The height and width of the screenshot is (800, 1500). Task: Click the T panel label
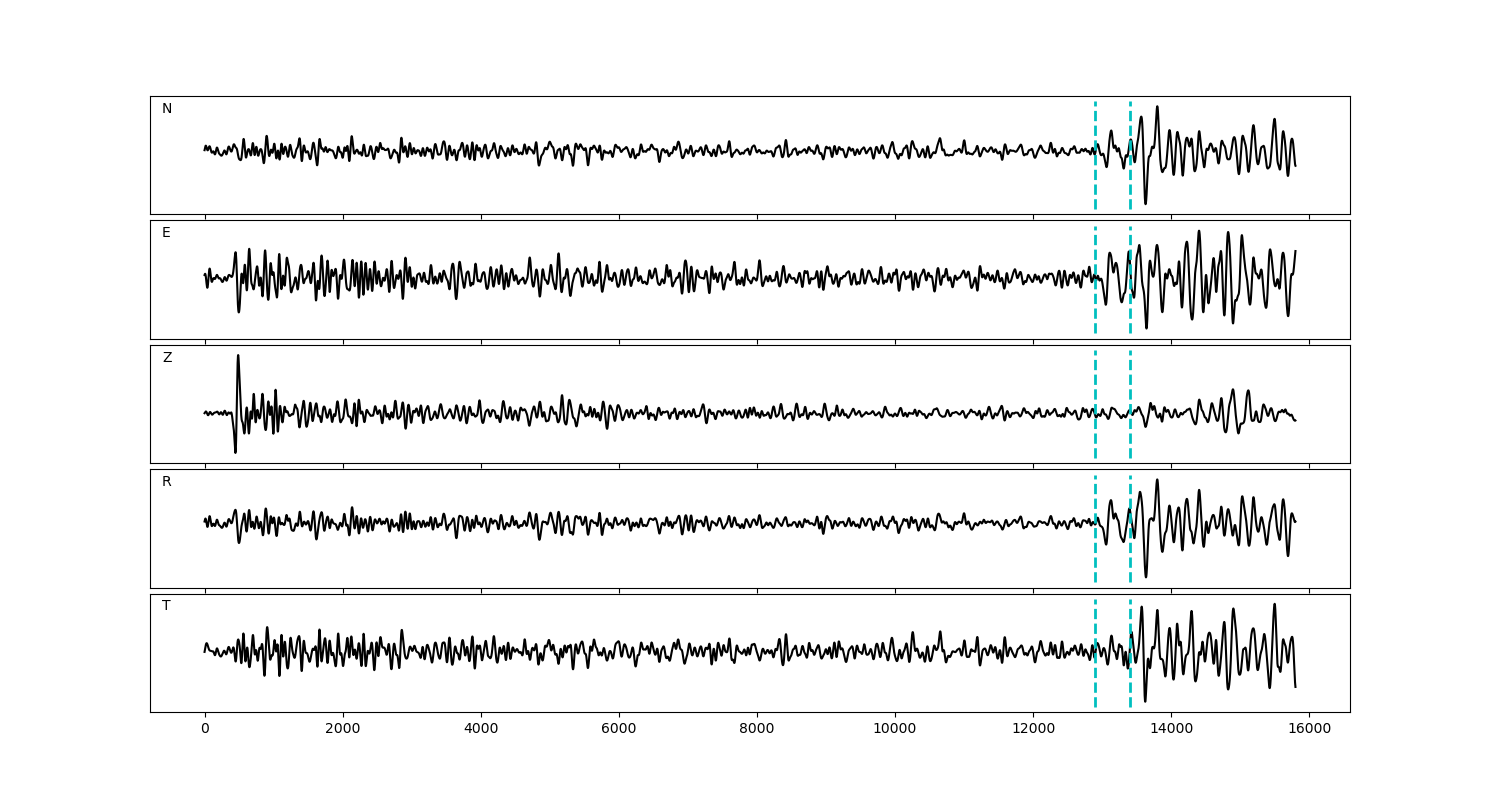pyautogui.click(x=166, y=606)
